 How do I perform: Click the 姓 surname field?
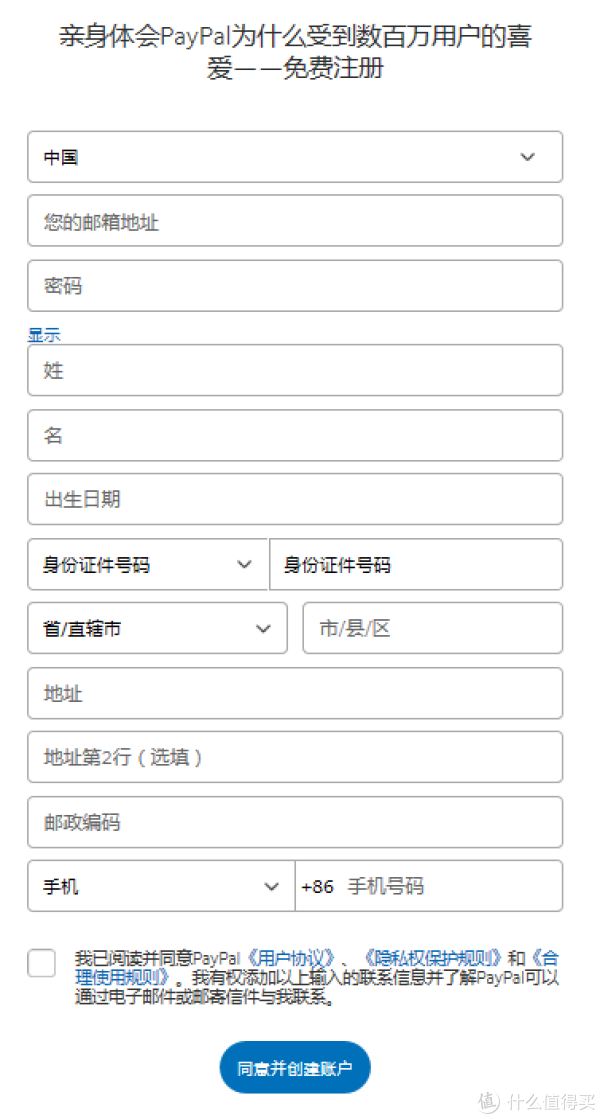(x=295, y=371)
